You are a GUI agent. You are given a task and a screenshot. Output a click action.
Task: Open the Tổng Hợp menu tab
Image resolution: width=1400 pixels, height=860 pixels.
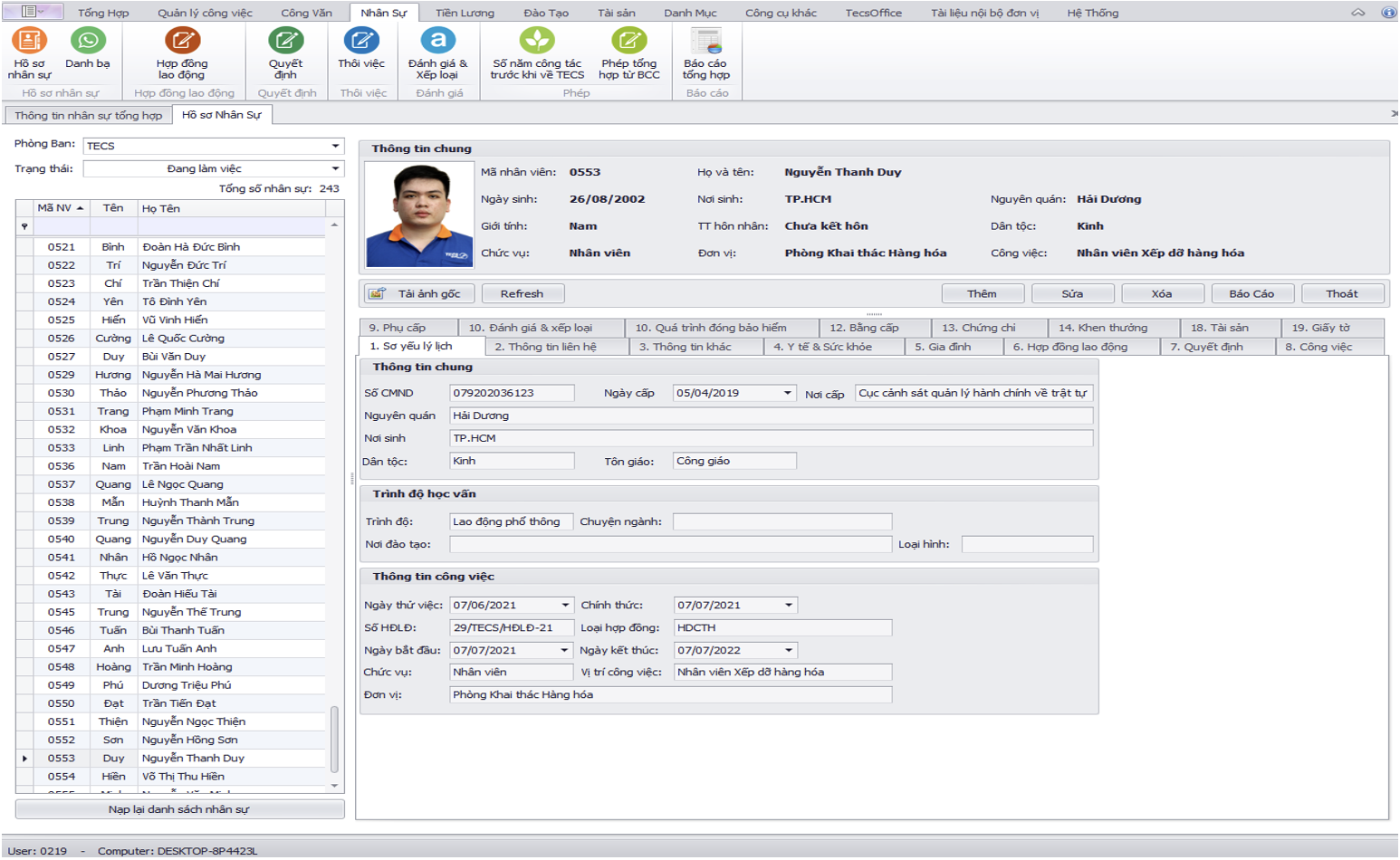click(x=103, y=13)
